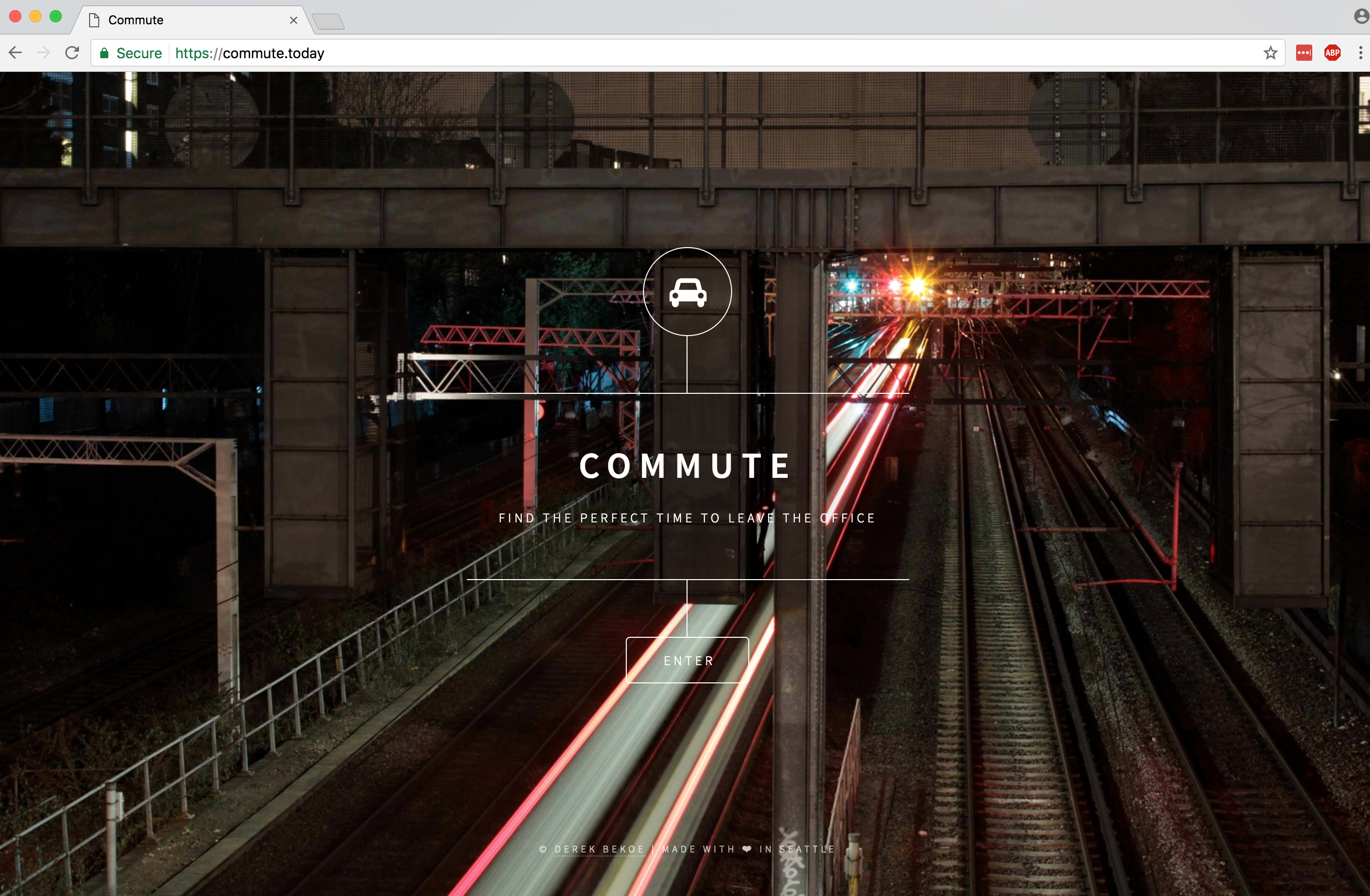Bookmark this page with the star icon
The height and width of the screenshot is (896, 1370).
[x=1270, y=53]
